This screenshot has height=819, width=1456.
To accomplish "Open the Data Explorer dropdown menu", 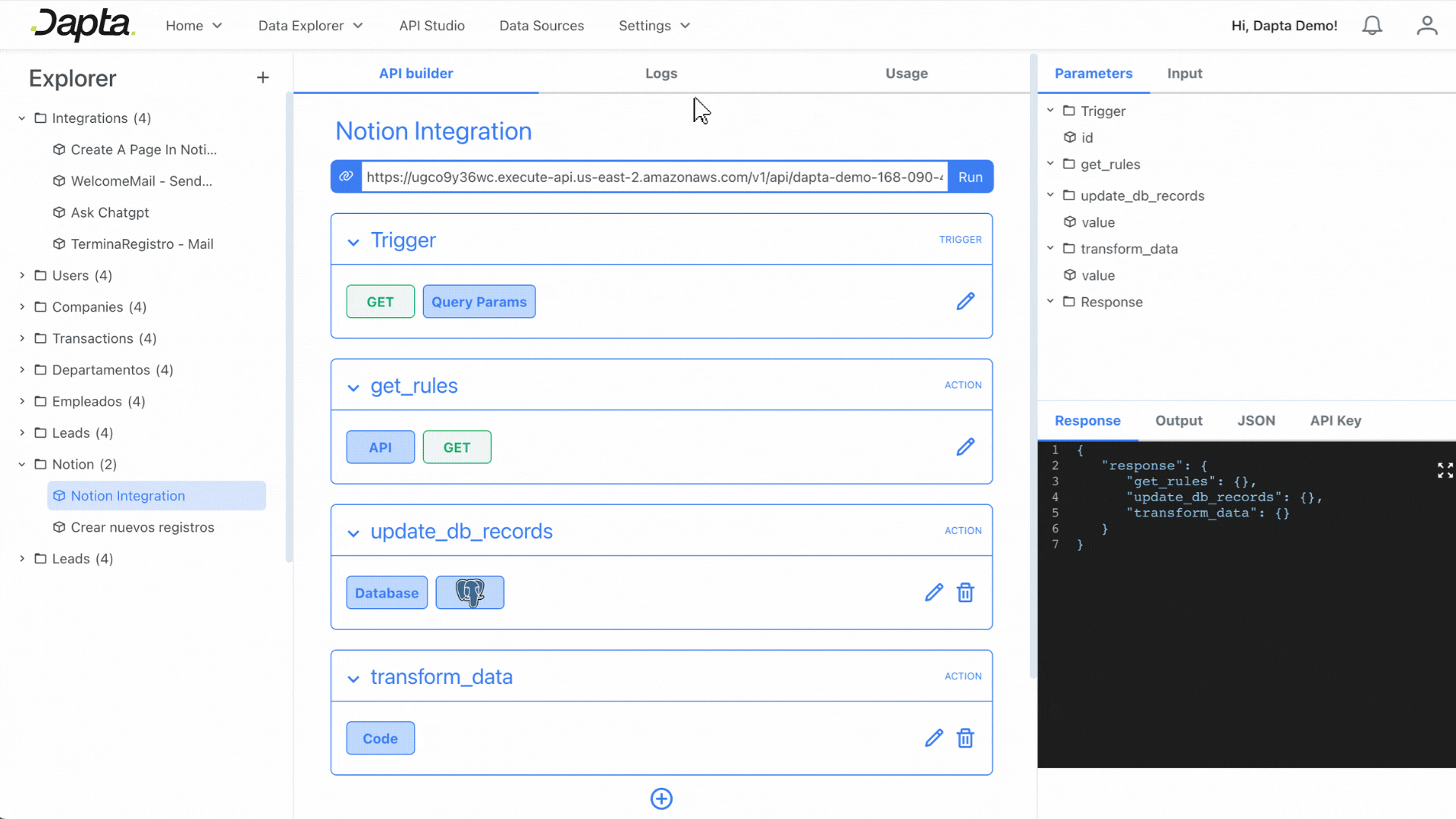I will point(310,26).
